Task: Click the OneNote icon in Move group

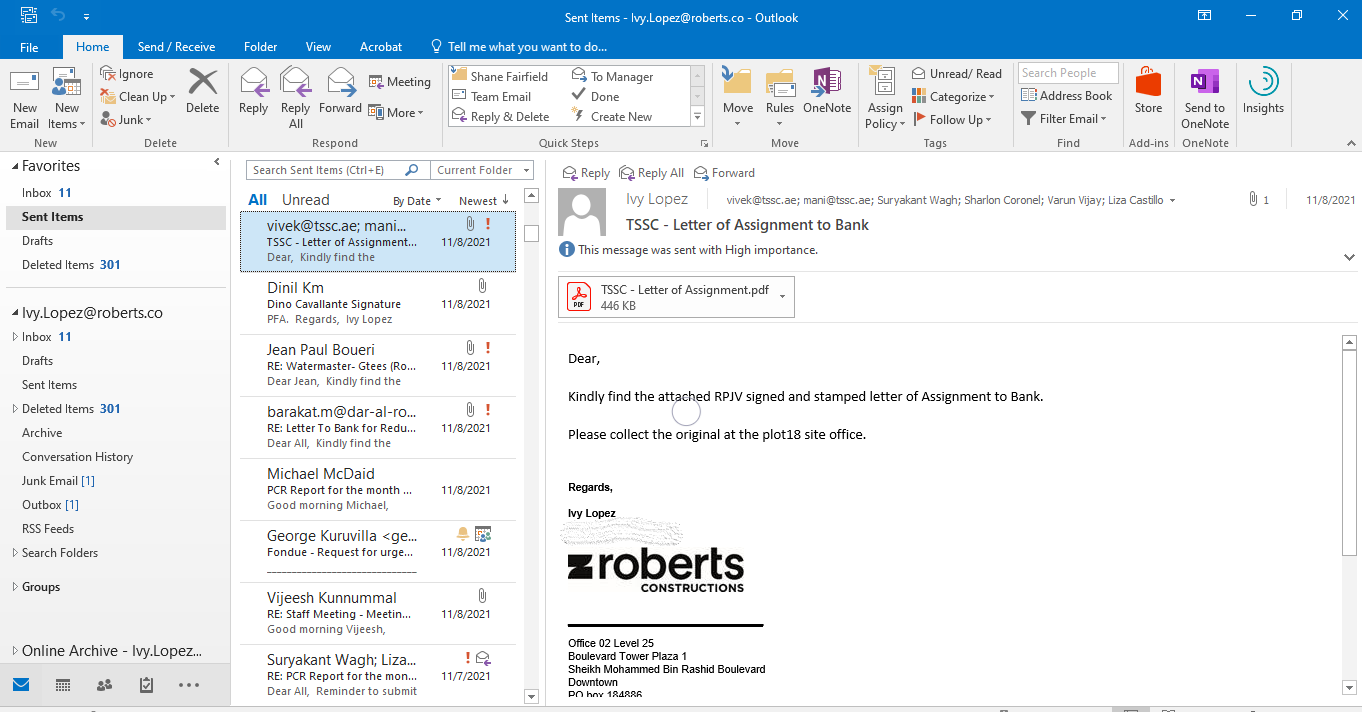Action: [827, 82]
